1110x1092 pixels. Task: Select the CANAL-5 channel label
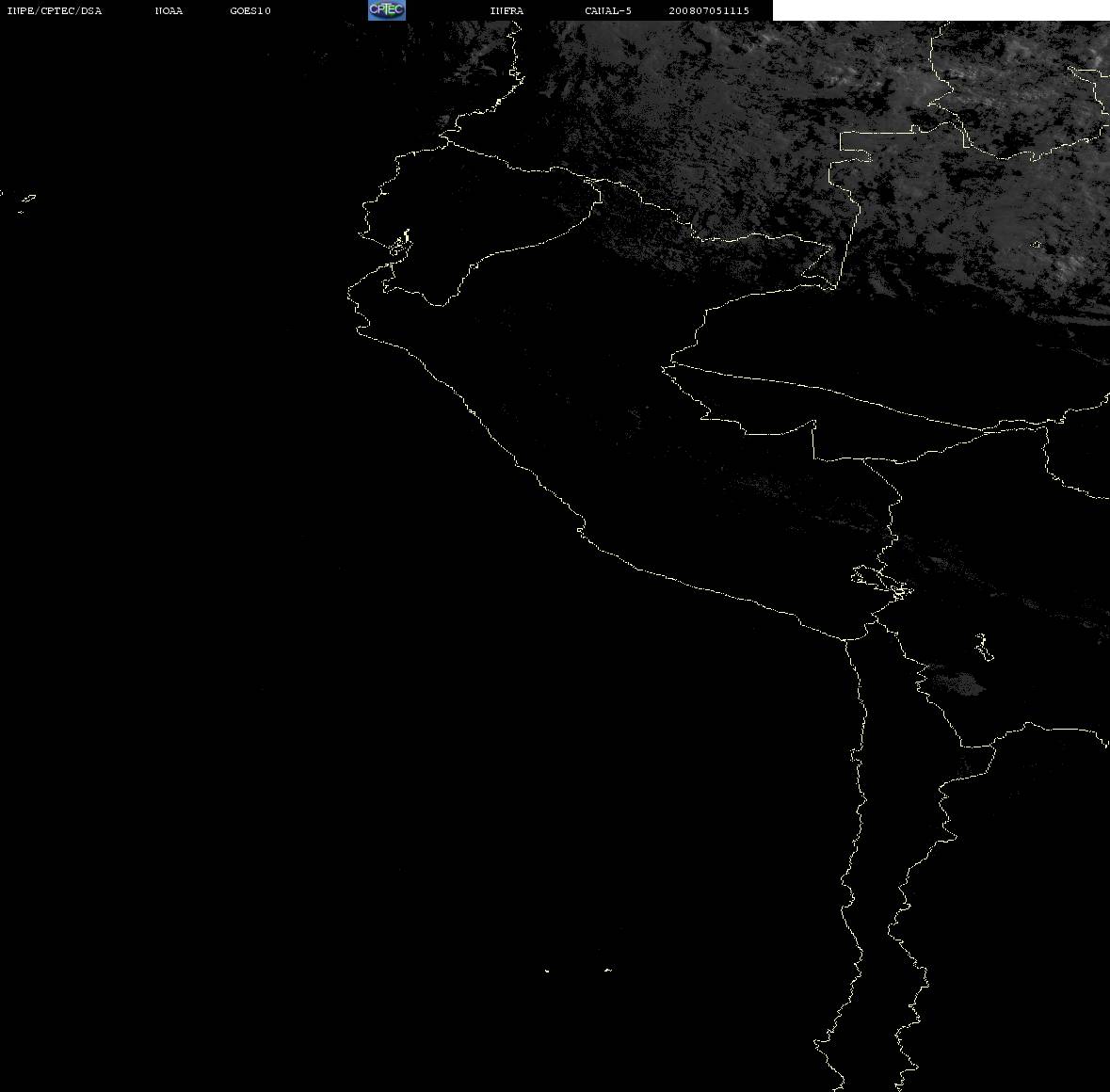608,10
